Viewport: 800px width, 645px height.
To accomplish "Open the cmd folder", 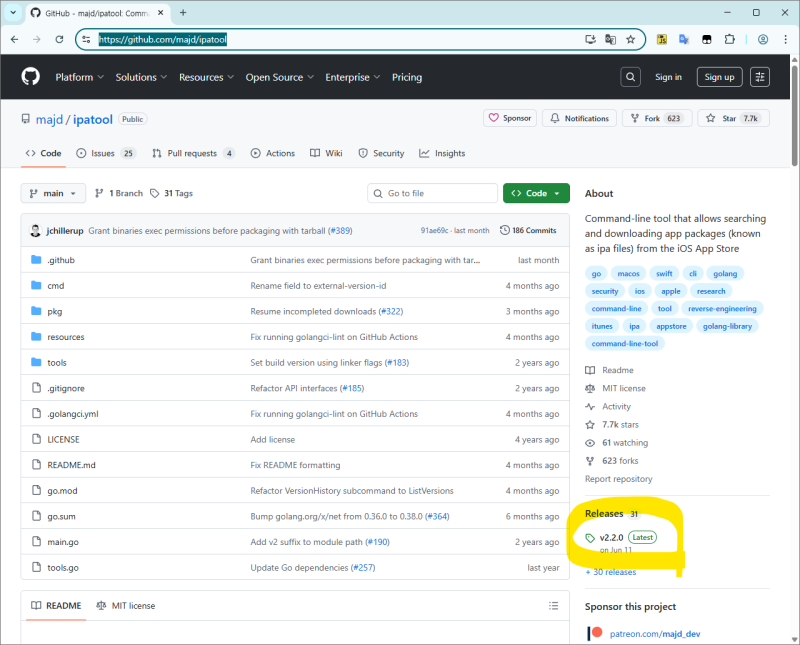I will tap(56, 286).
